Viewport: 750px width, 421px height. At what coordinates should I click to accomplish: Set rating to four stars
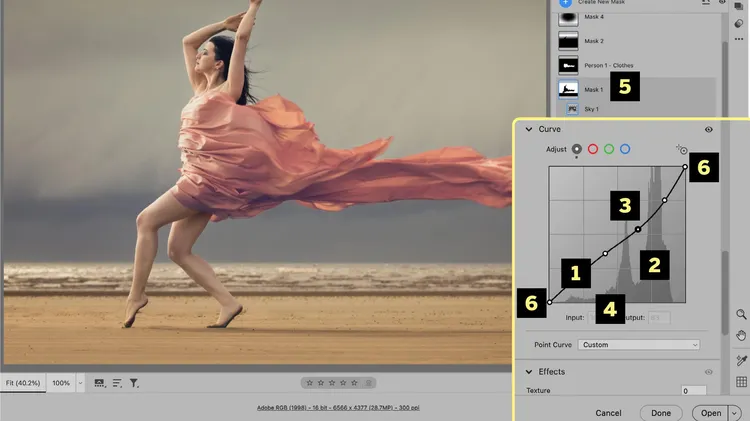tap(343, 383)
